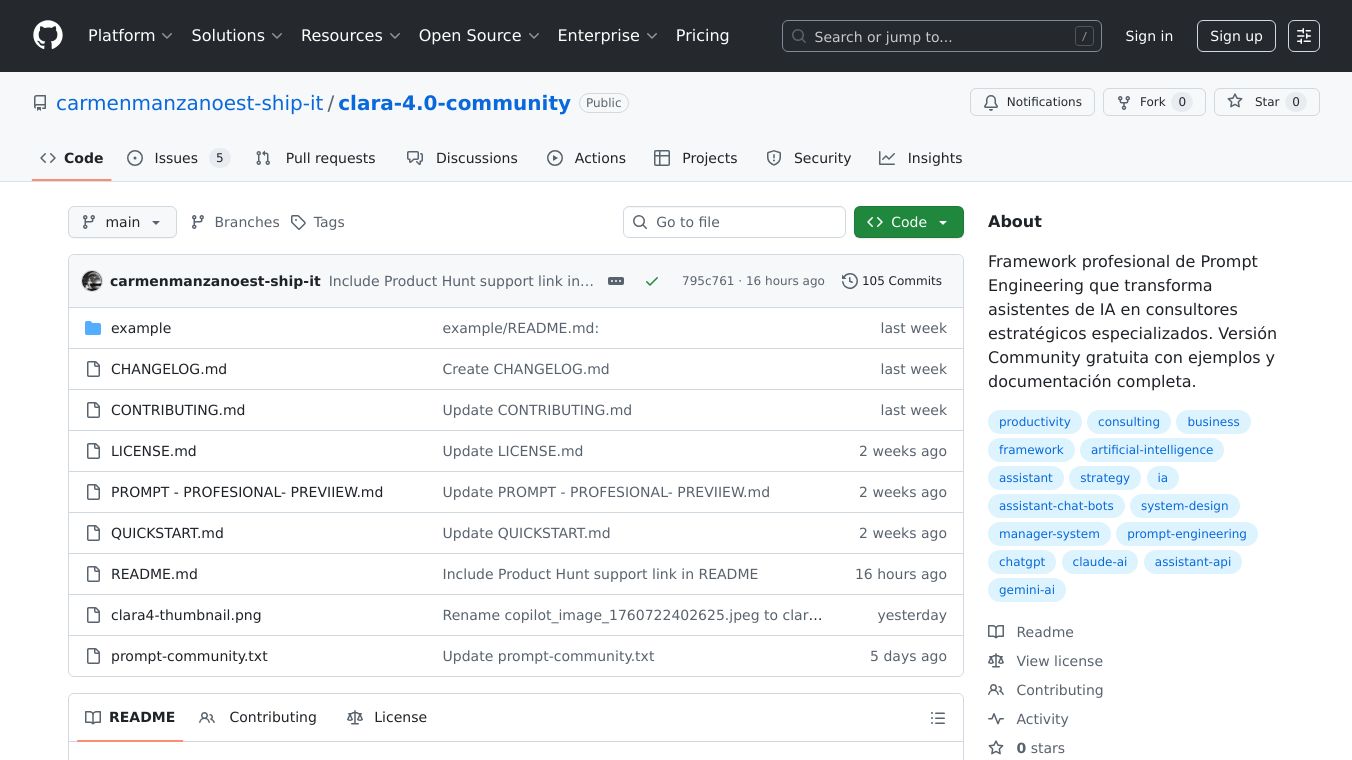Expand the Platform menu
This screenshot has height=760, width=1352.
tap(130, 36)
